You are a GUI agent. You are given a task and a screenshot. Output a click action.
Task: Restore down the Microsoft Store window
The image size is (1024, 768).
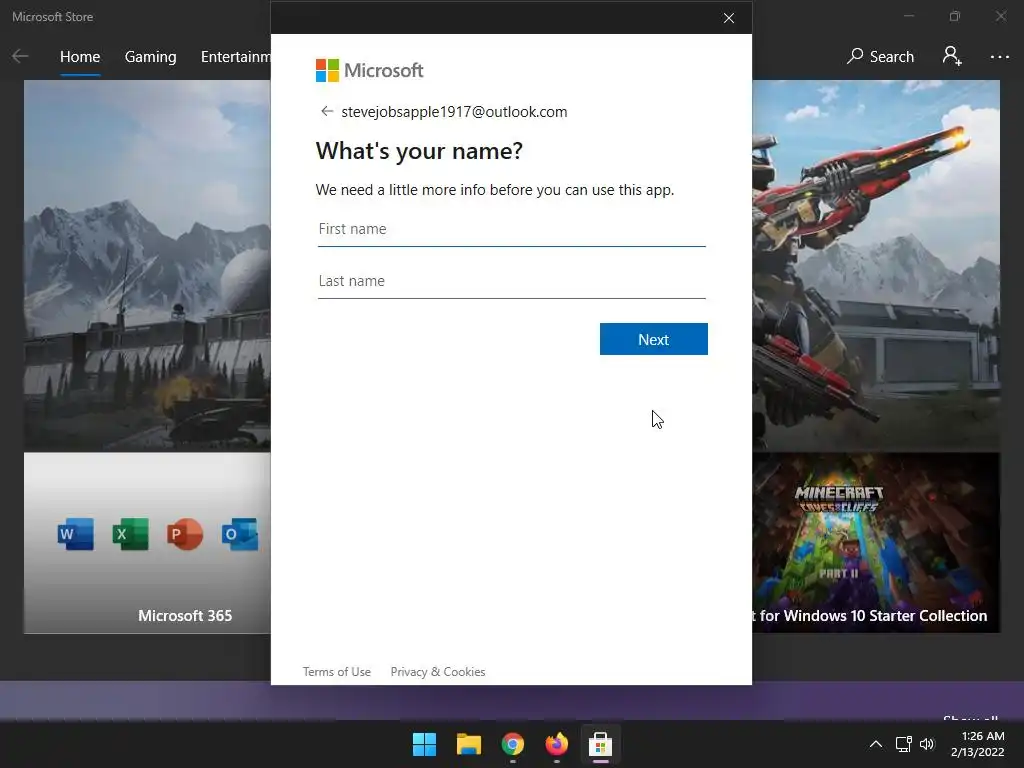(x=955, y=16)
